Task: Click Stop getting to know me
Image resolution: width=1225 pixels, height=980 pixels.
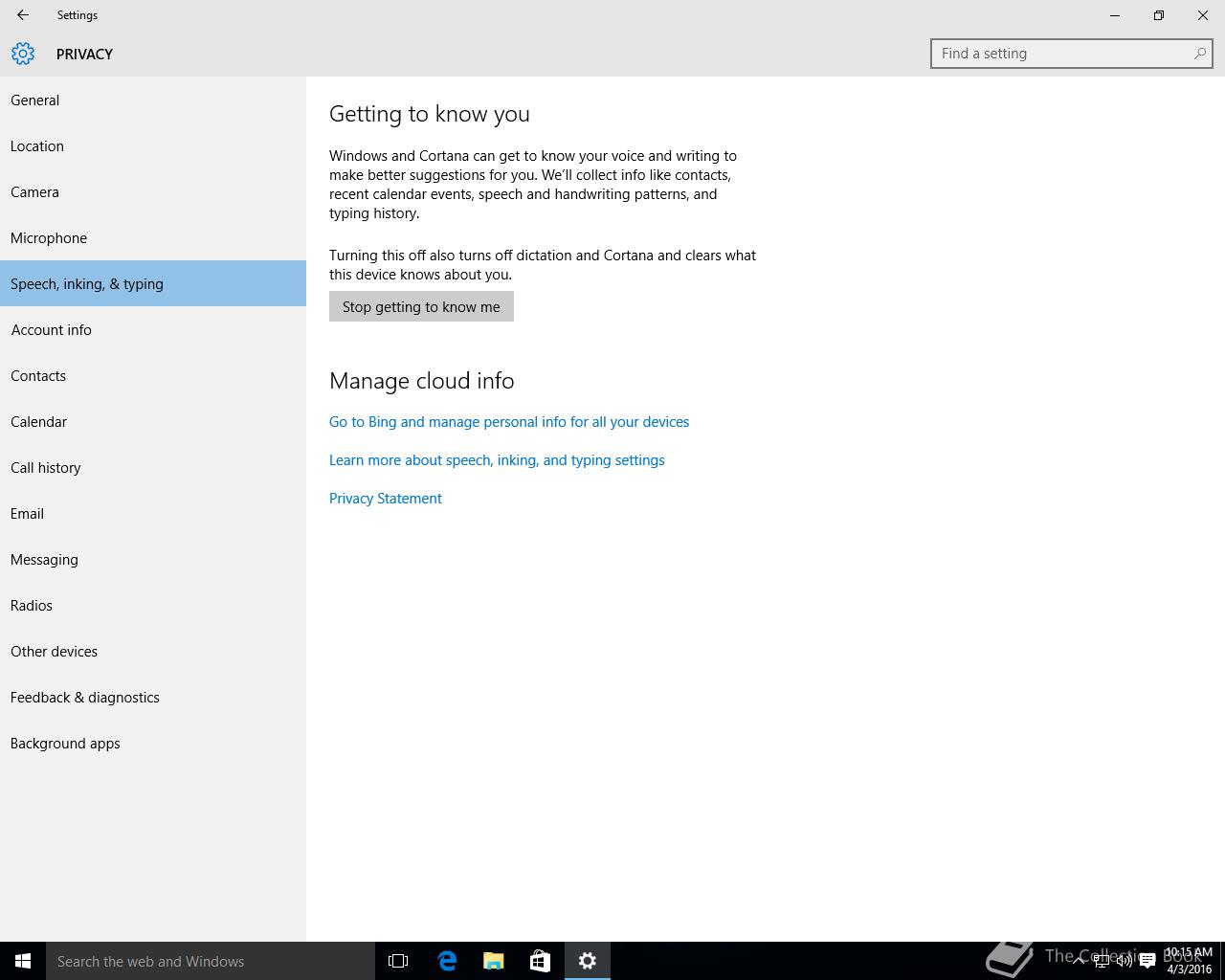Action: point(421,306)
